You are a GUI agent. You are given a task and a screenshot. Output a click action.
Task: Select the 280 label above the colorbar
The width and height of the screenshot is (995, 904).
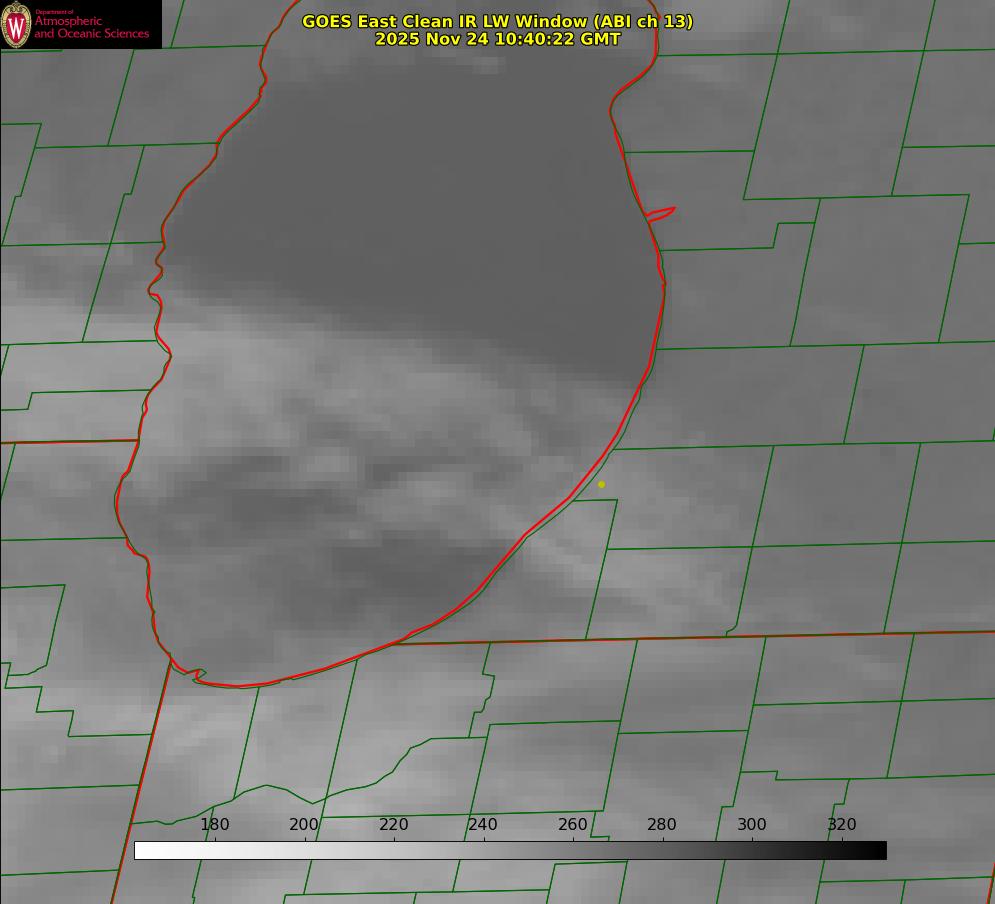(662, 824)
